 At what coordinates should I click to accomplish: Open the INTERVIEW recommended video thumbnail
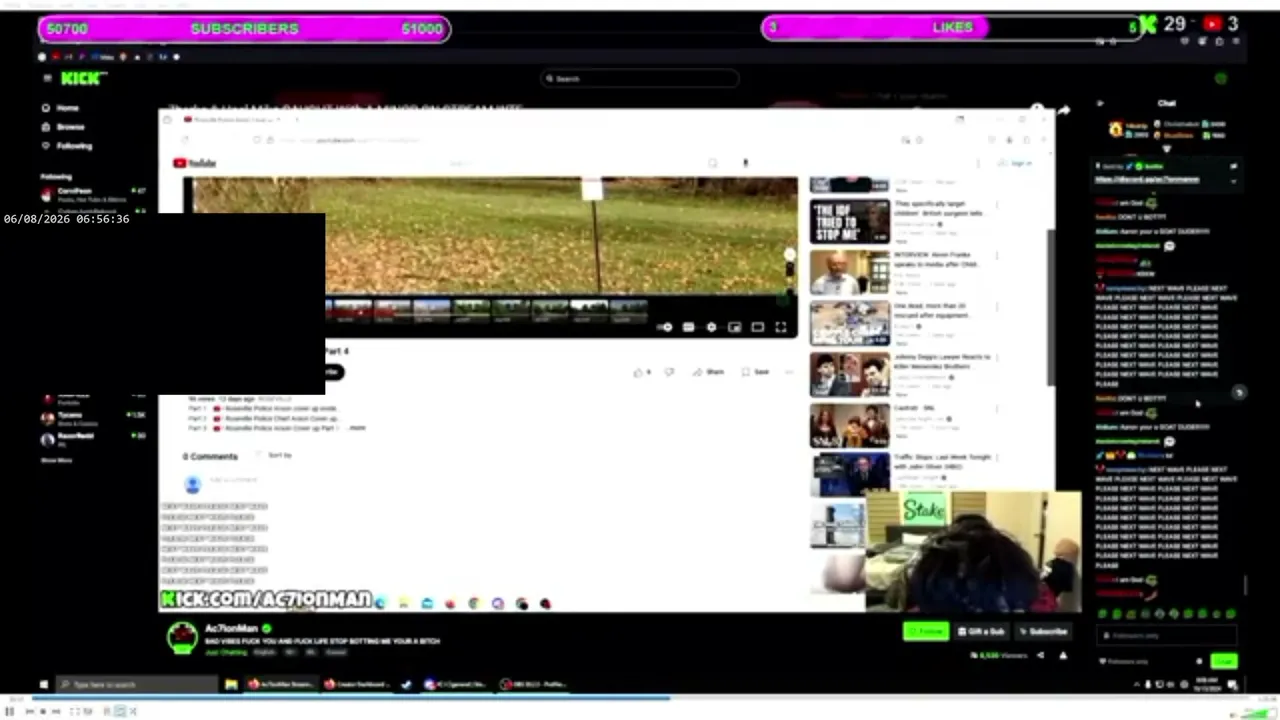849,272
